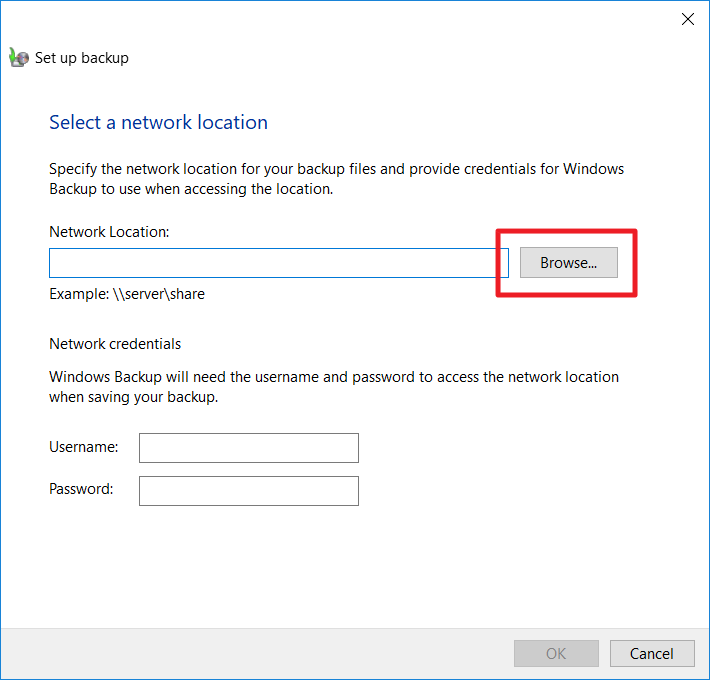Click the "Network Location:" label
This screenshot has height=680, width=710.
click(110, 232)
